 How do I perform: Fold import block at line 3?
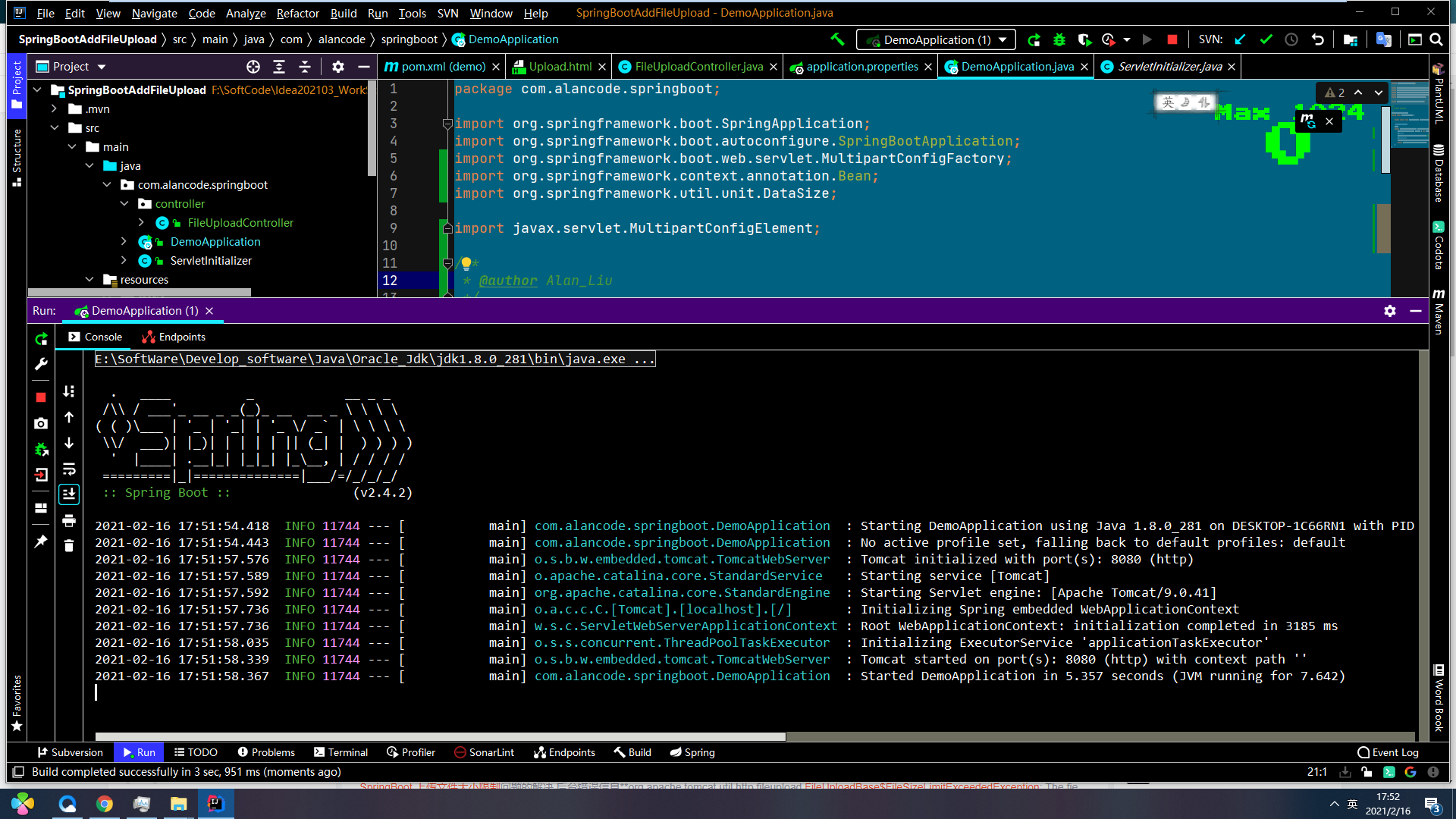(447, 124)
